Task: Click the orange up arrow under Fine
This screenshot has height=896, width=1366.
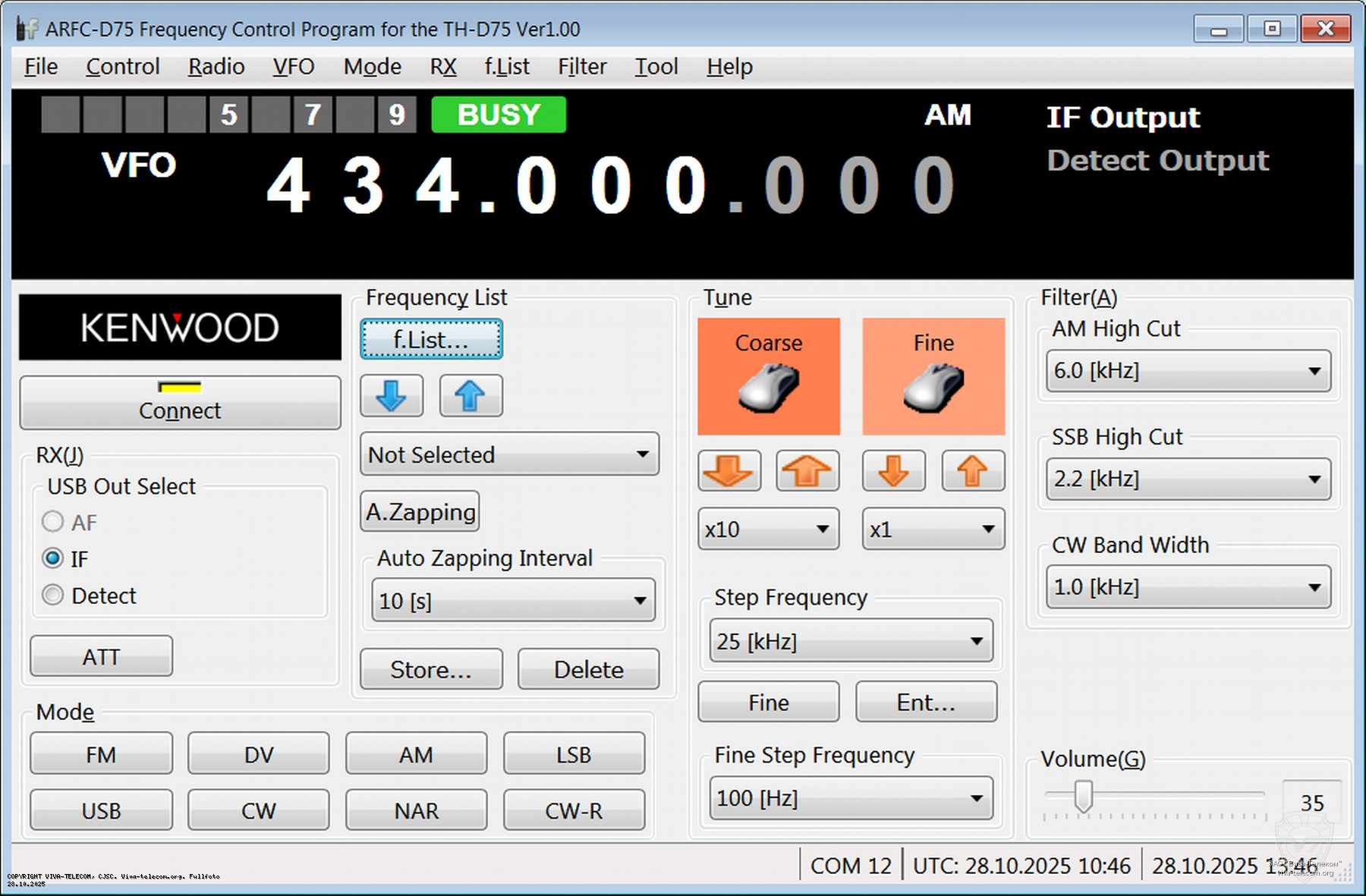Action: point(973,470)
